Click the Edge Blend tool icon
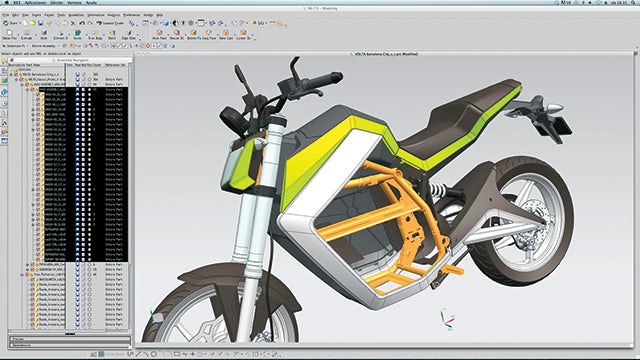This screenshot has width=640, height=360. point(129,33)
